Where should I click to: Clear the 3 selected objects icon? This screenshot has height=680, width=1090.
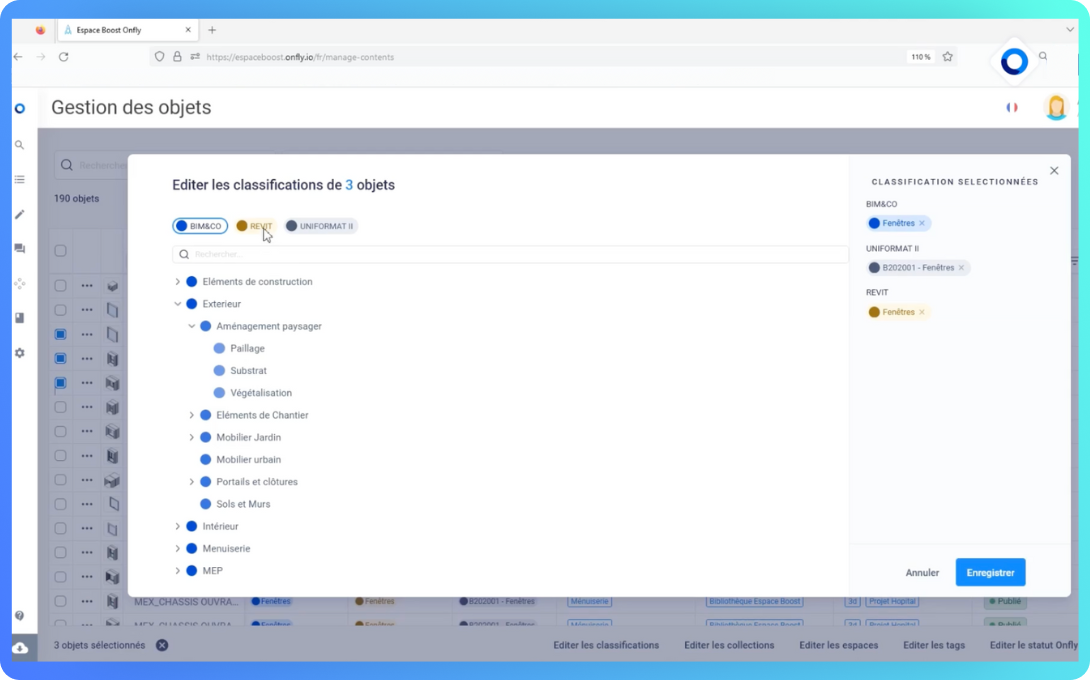[162, 645]
